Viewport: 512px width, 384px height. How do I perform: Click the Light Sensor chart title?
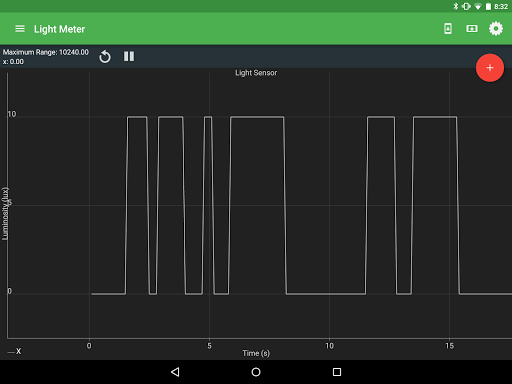(256, 73)
